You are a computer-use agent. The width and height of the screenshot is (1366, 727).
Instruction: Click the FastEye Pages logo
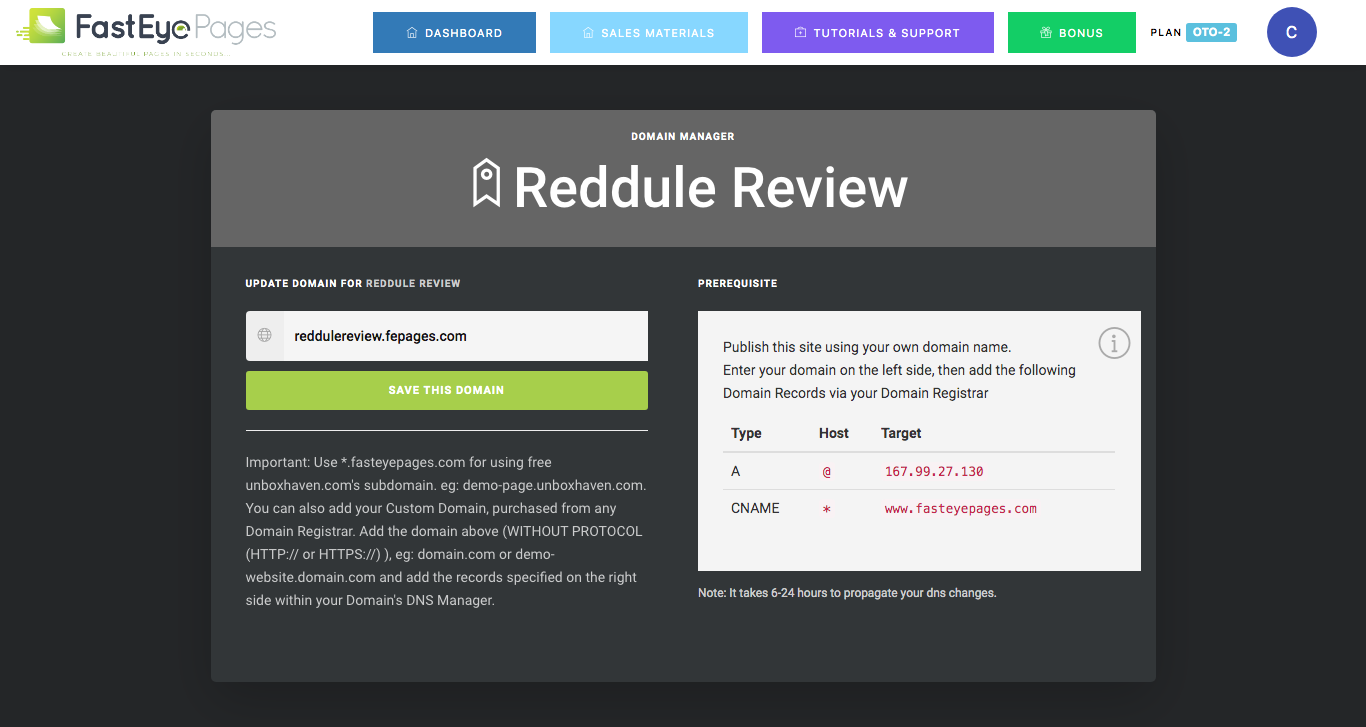[x=146, y=31]
